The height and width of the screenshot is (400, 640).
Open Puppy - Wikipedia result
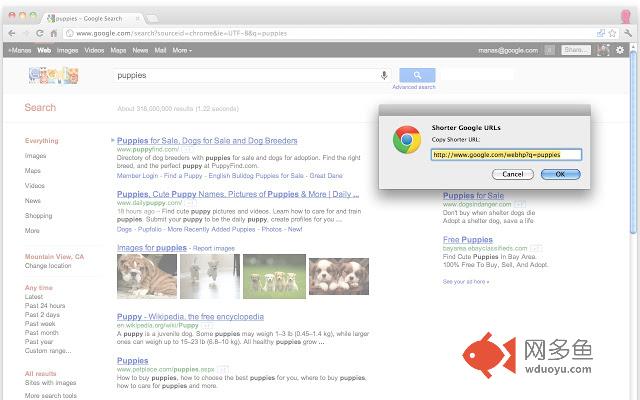(x=190, y=317)
